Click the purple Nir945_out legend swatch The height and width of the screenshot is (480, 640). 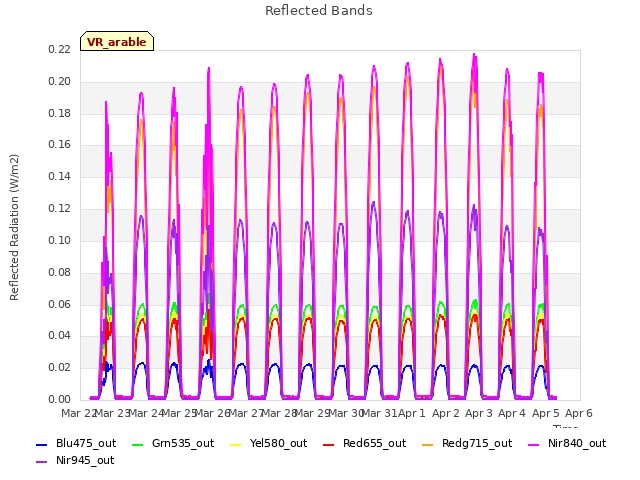point(42,462)
